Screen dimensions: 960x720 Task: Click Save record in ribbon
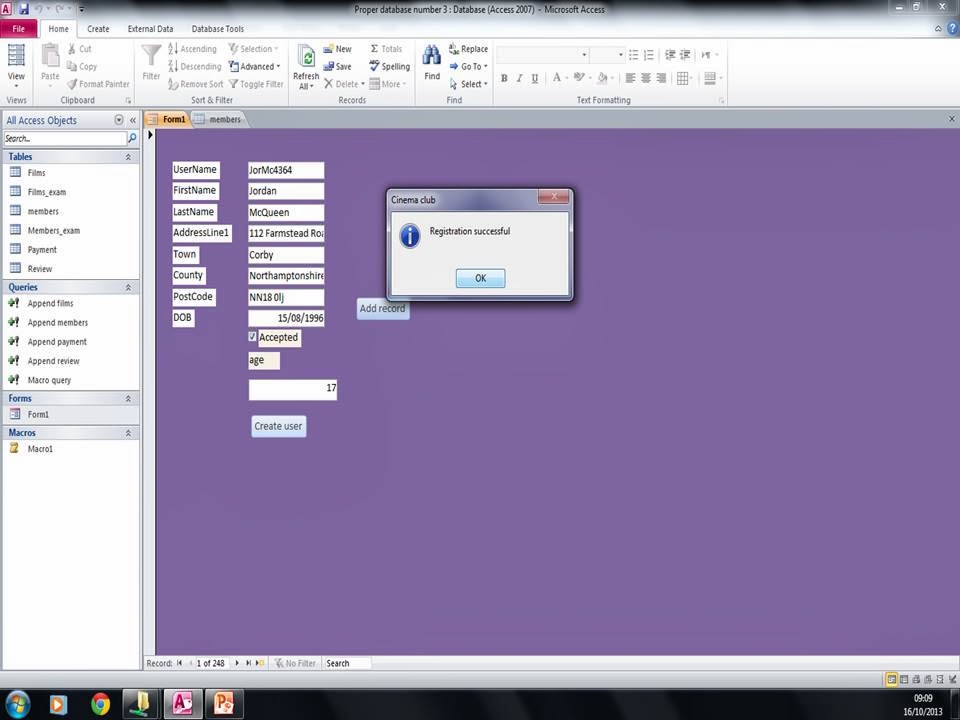[x=337, y=66]
